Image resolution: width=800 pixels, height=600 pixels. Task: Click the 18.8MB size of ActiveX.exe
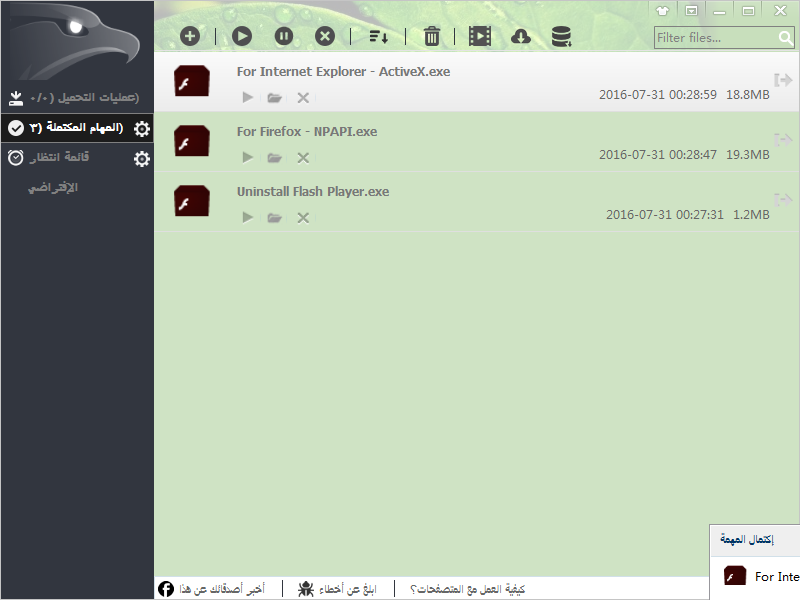pos(747,95)
